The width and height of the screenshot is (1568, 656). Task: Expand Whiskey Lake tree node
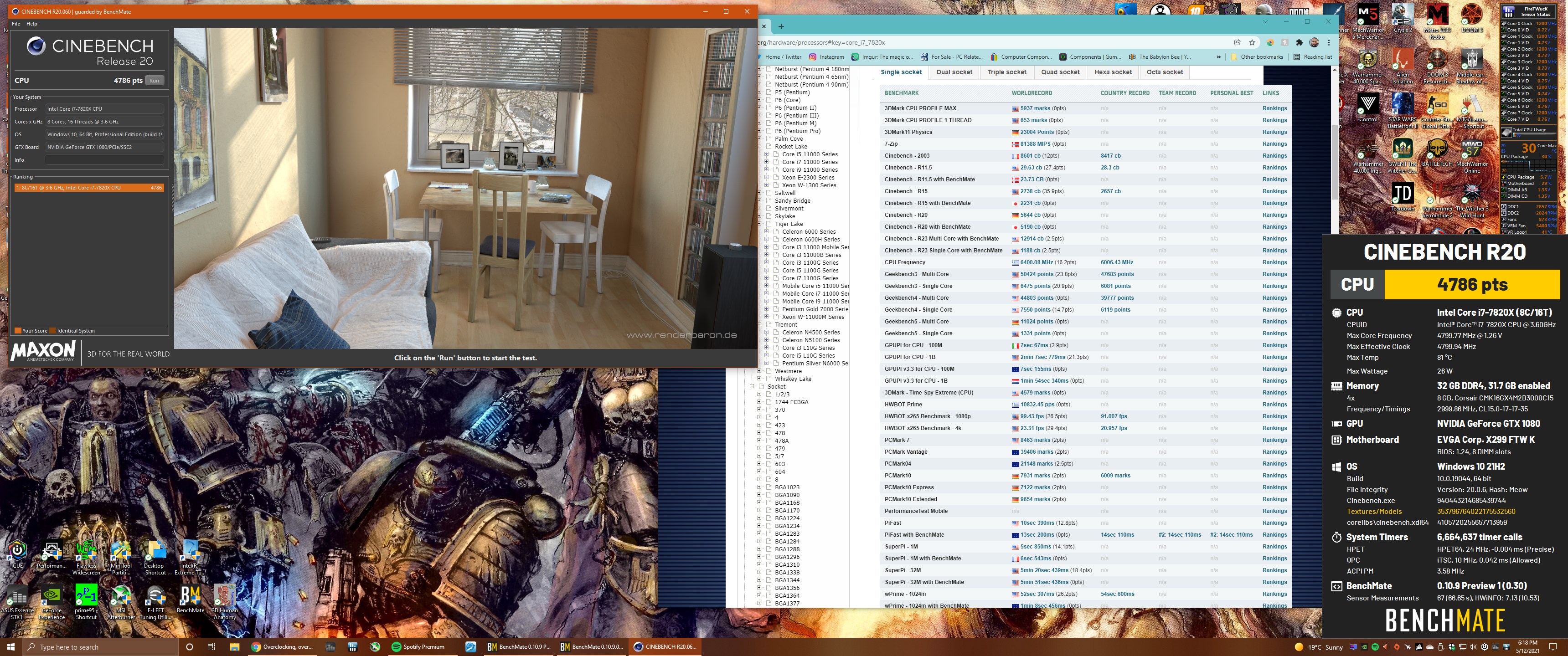pos(759,379)
